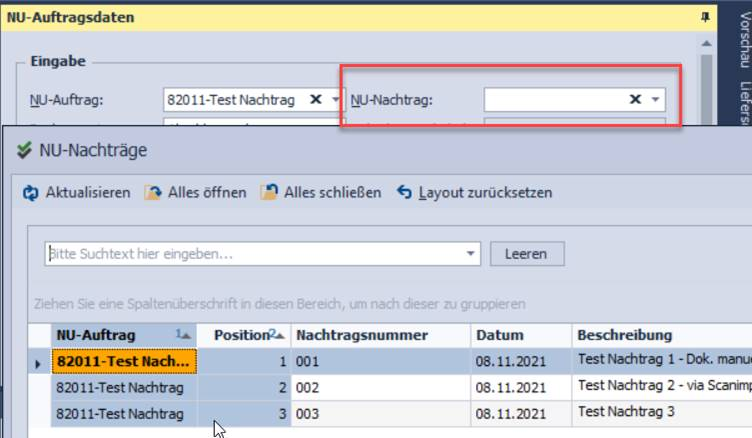Click the Alles schließen icon
The image size is (752, 438).
pyautogui.click(x=269, y=193)
